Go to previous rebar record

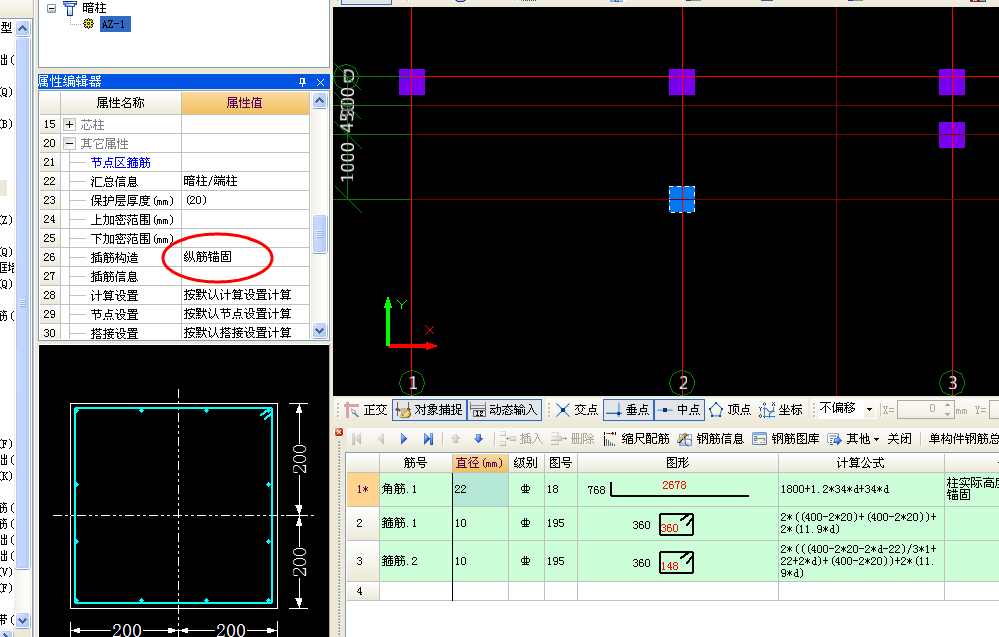tap(381, 439)
